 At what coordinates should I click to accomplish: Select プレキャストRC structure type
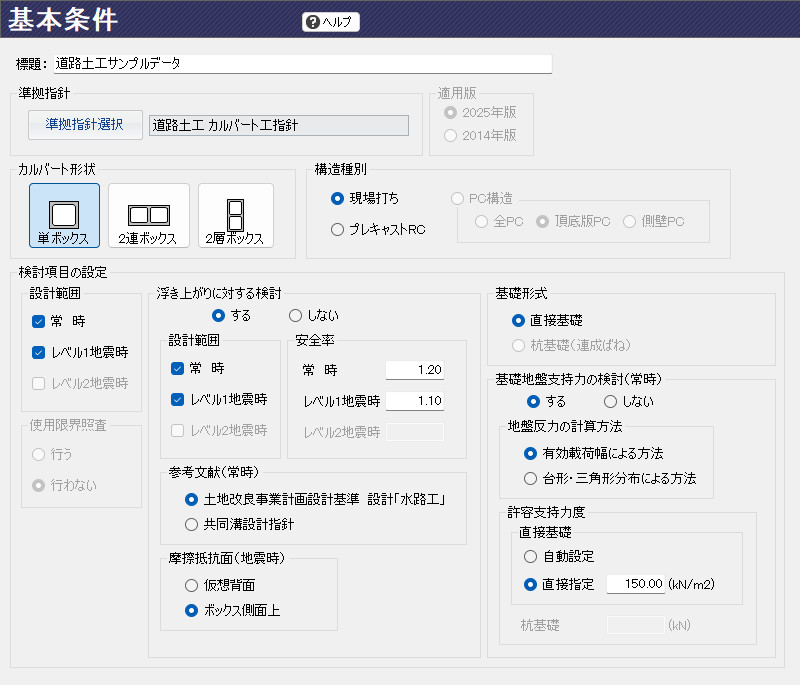coord(338,230)
